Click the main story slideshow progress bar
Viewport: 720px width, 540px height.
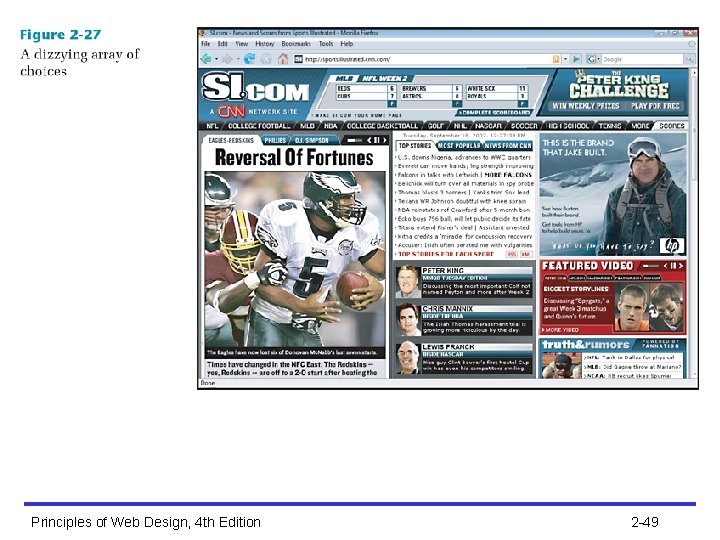pyautogui.click(x=354, y=140)
